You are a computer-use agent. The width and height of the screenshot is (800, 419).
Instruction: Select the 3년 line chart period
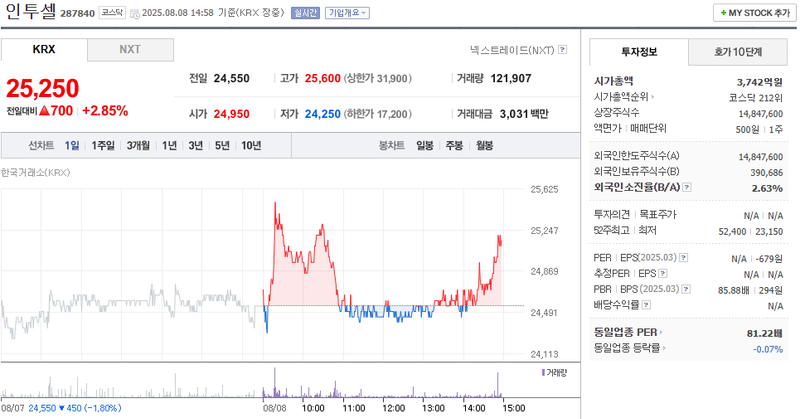pos(196,146)
